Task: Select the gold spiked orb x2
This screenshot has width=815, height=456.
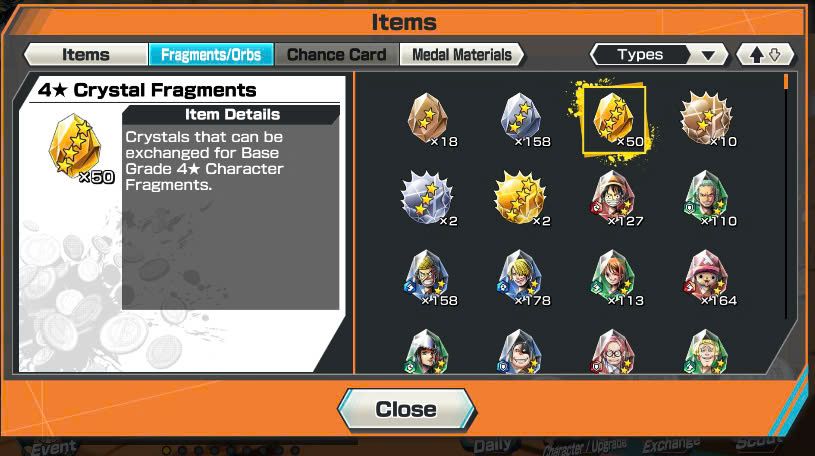Action: click(x=521, y=199)
